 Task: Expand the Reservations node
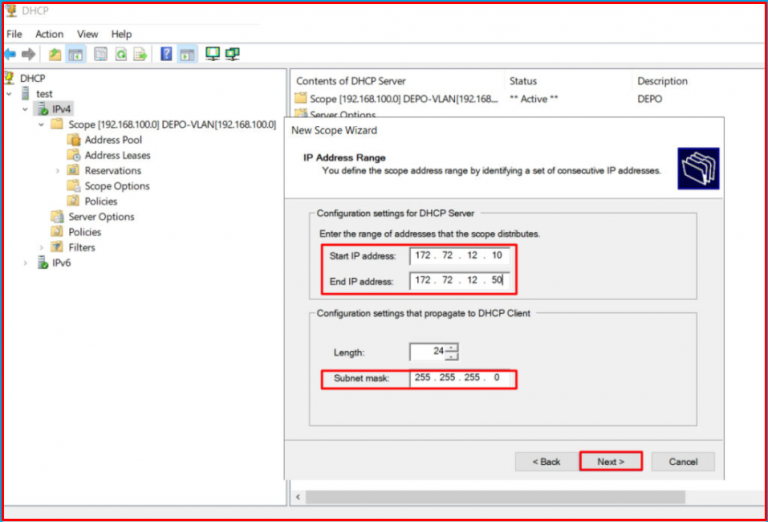coord(57,171)
